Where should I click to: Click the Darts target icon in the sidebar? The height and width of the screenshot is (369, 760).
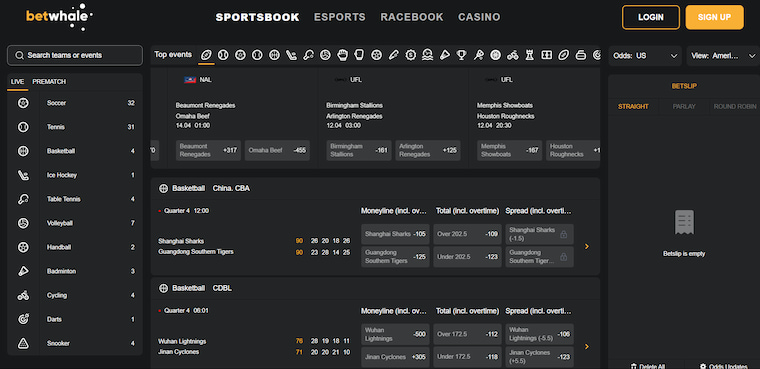[x=23, y=319]
